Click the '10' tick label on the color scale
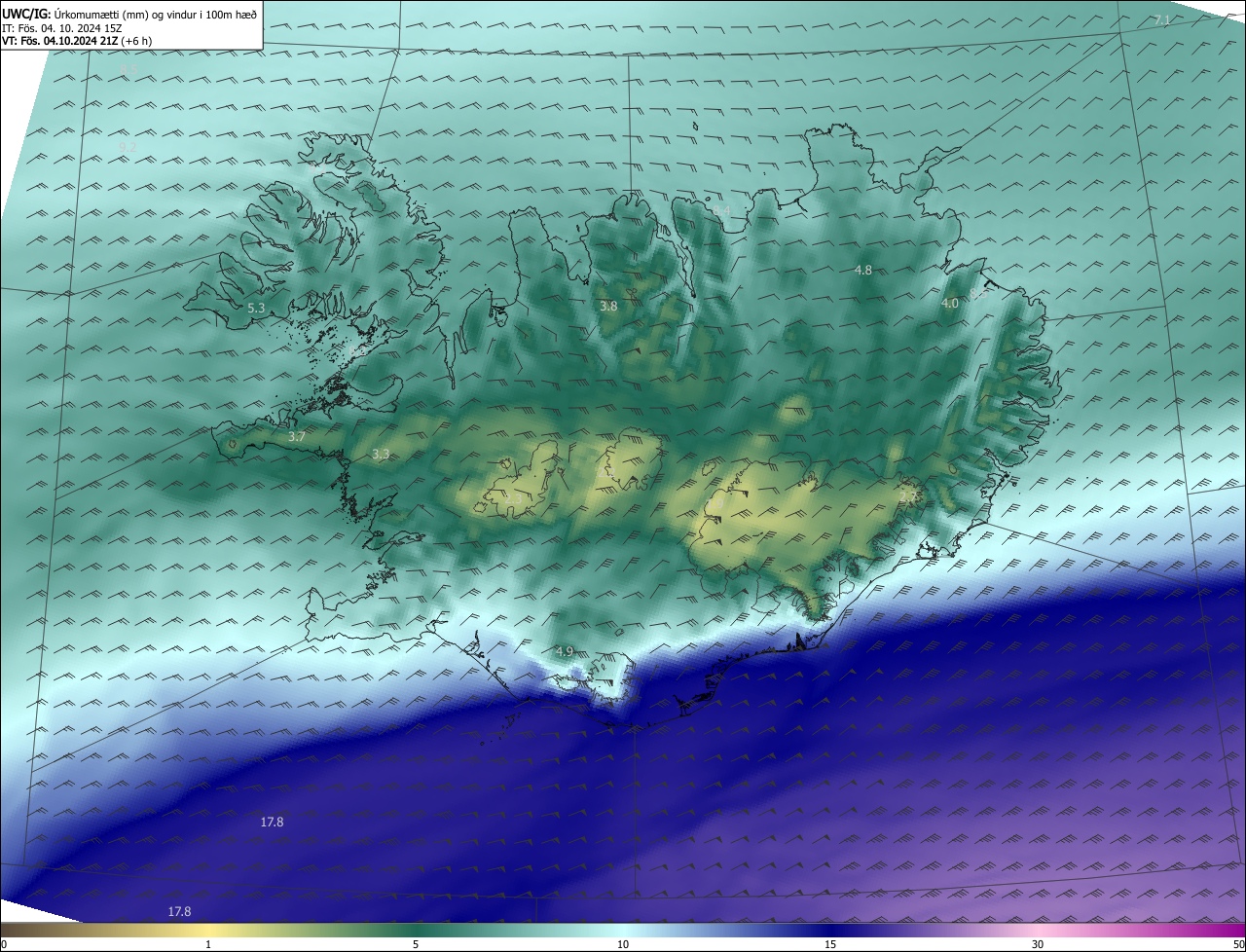Viewport: 1246px width, 952px height. point(623,944)
